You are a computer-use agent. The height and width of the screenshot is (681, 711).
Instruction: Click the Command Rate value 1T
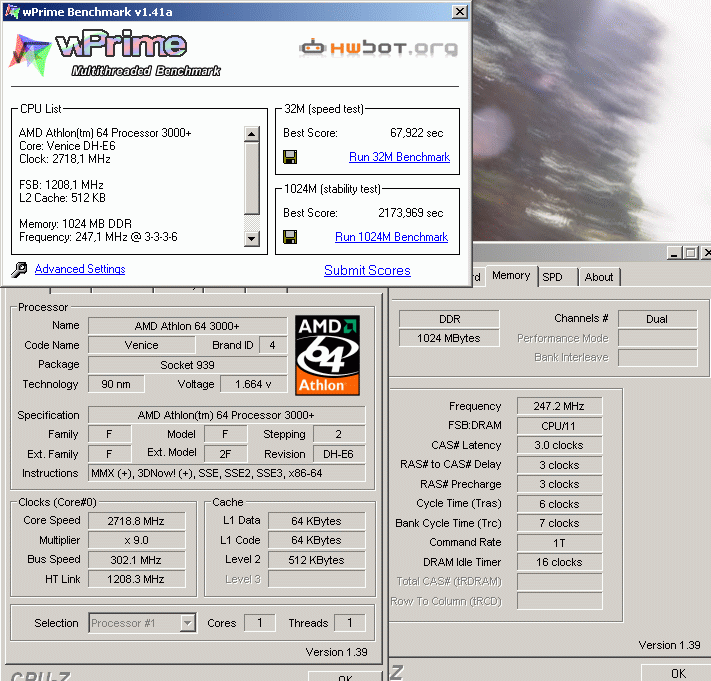coord(559,543)
